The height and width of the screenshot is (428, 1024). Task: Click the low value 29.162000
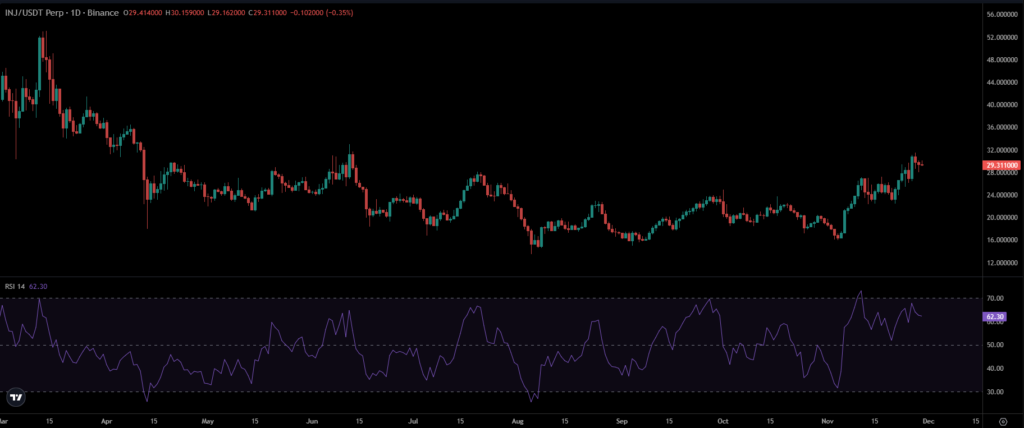[228, 12]
